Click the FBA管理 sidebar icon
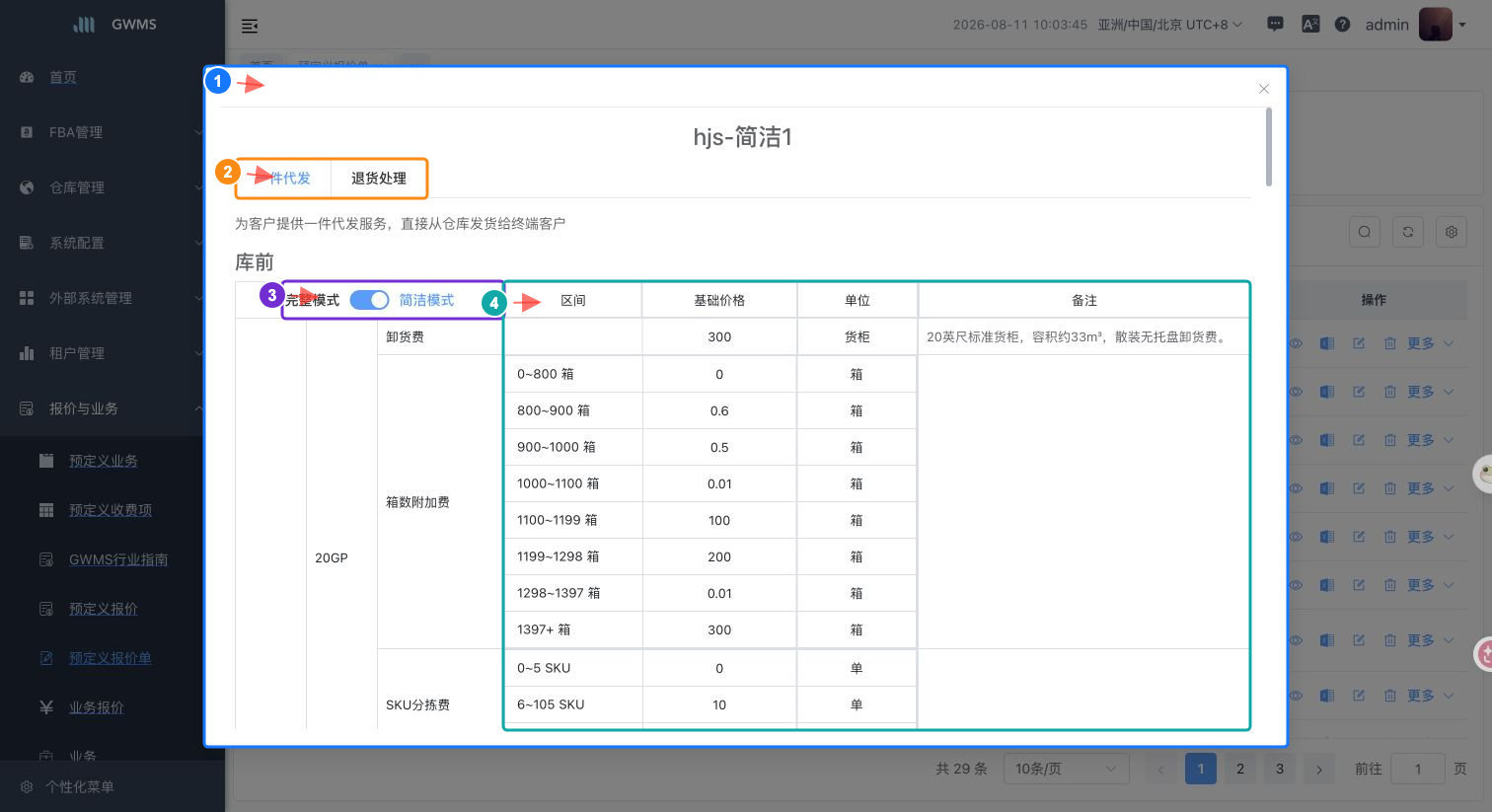The width and height of the screenshot is (1492, 812). pyautogui.click(x=27, y=132)
